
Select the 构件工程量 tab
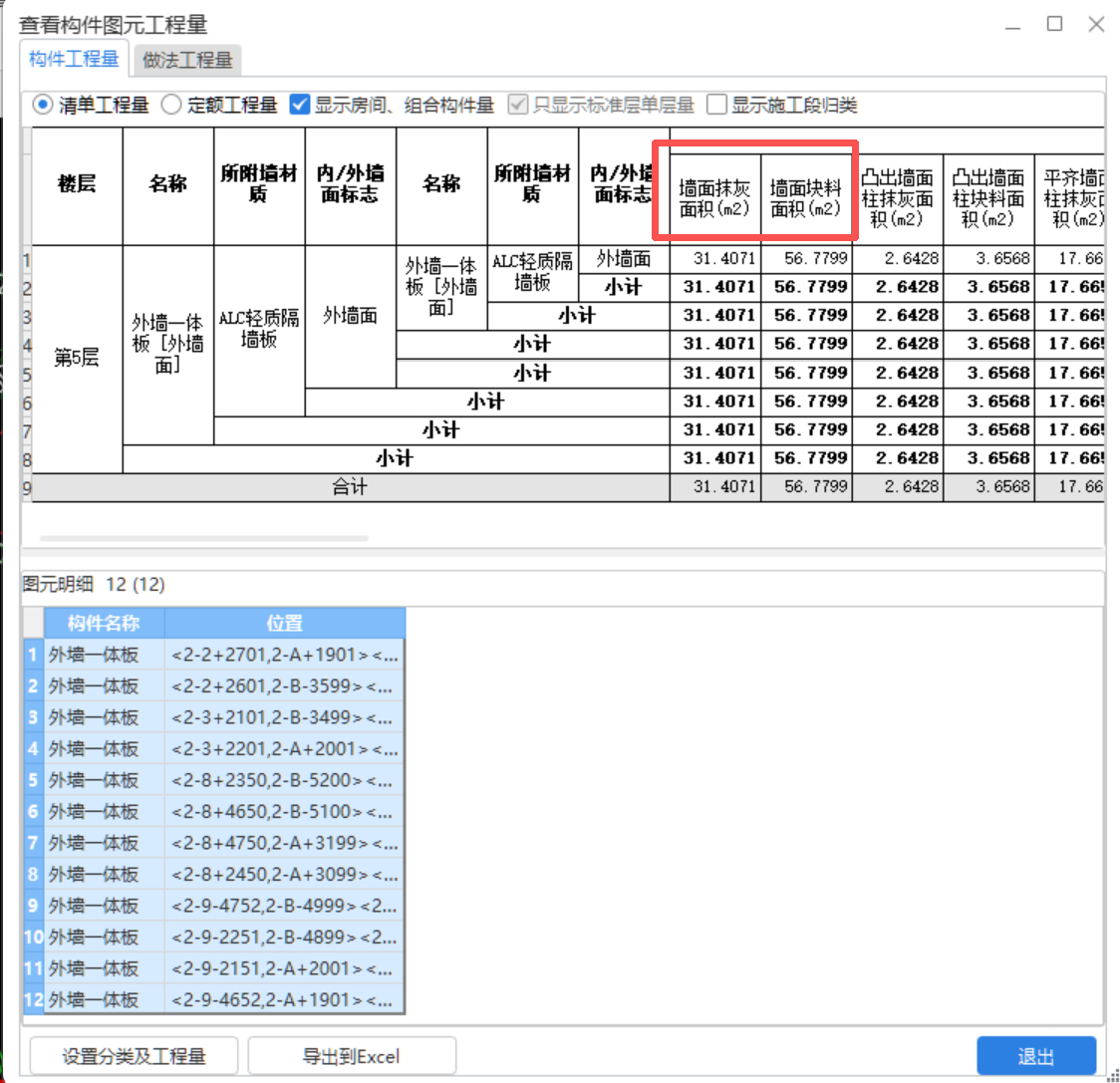click(x=74, y=60)
